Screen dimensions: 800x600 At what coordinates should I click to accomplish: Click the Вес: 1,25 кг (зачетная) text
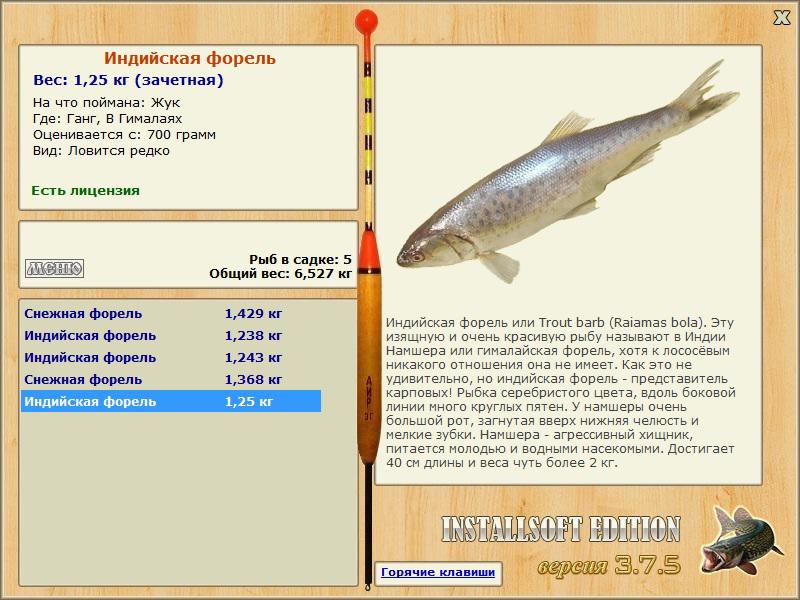[128, 80]
